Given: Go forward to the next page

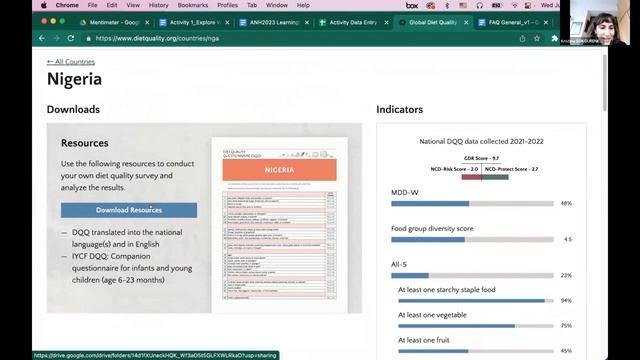Looking at the screenshot, I should [x=56, y=38].
